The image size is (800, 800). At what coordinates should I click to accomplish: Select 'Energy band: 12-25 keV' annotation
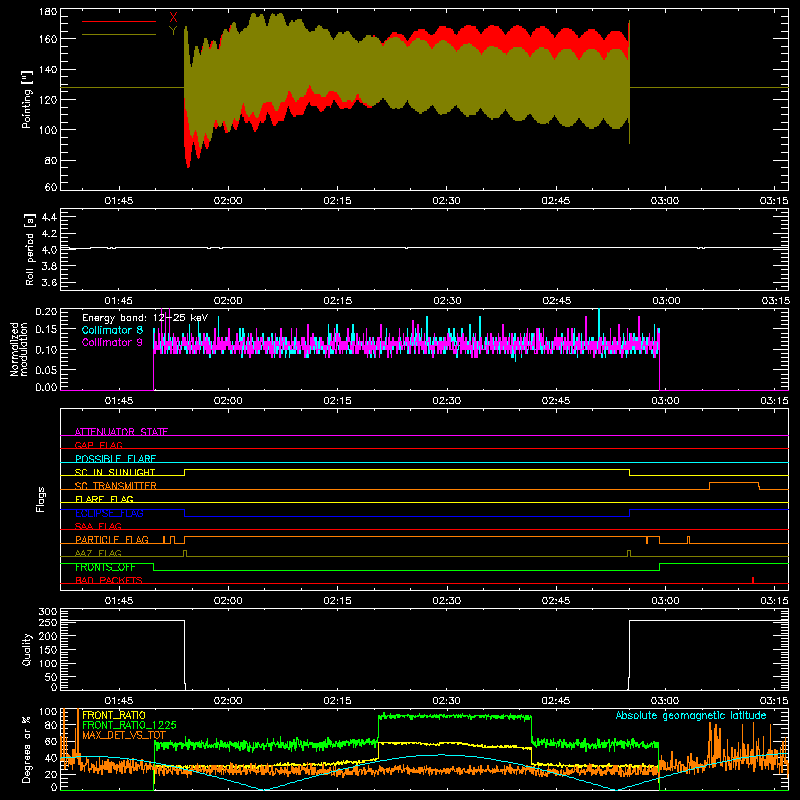(x=145, y=318)
